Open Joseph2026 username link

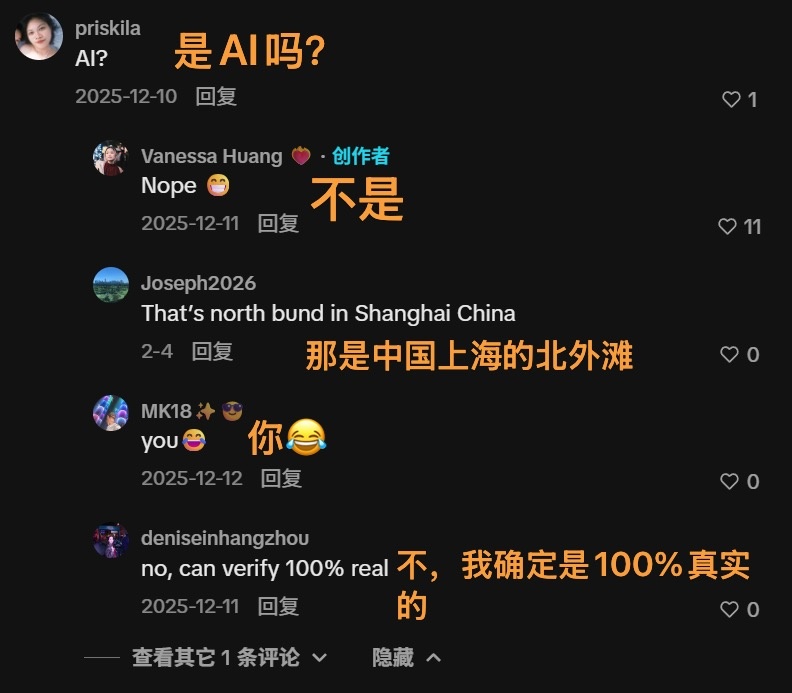199,283
